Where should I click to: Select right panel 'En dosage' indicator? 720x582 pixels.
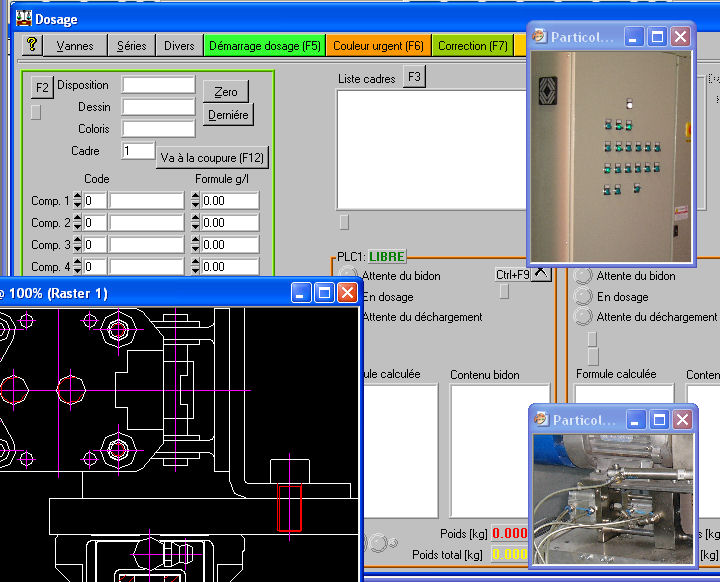pyautogui.click(x=582, y=297)
